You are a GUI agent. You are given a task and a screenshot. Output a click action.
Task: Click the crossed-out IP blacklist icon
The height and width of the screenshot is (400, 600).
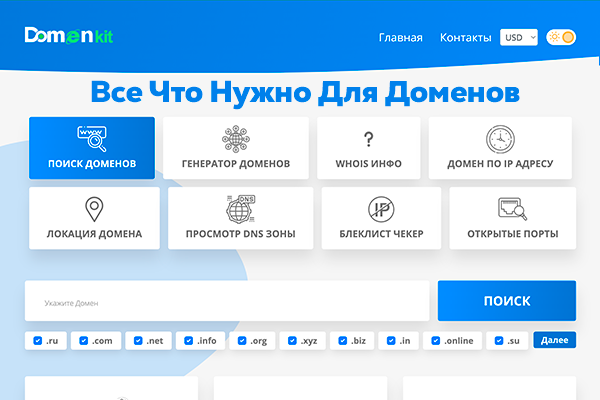(x=381, y=209)
